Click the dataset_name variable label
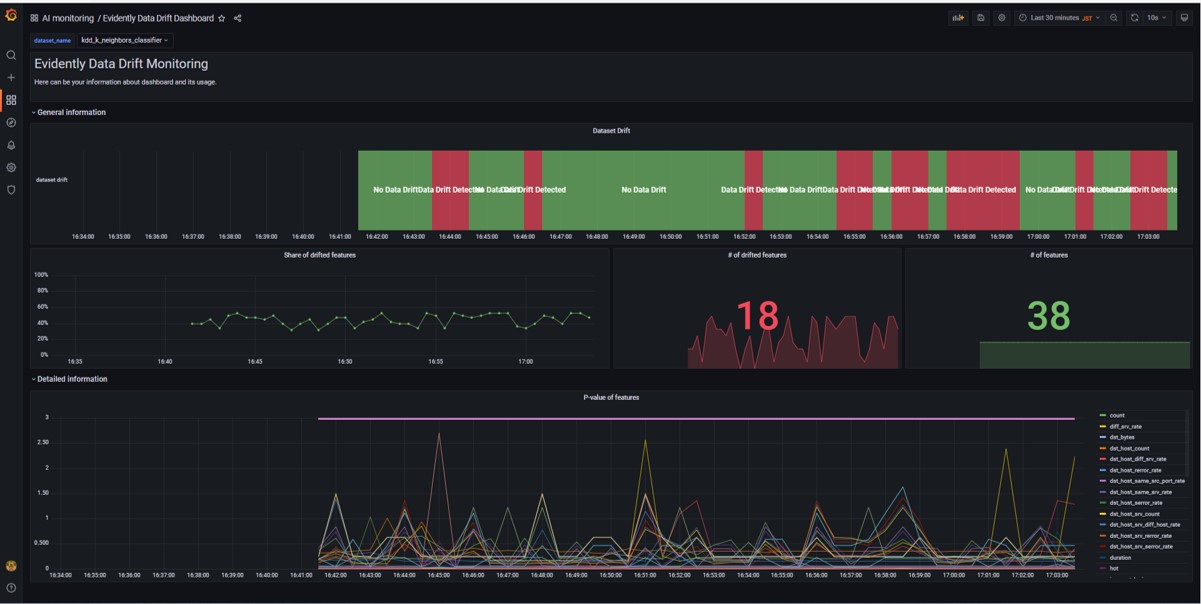1201x604 pixels. point(52,40)
